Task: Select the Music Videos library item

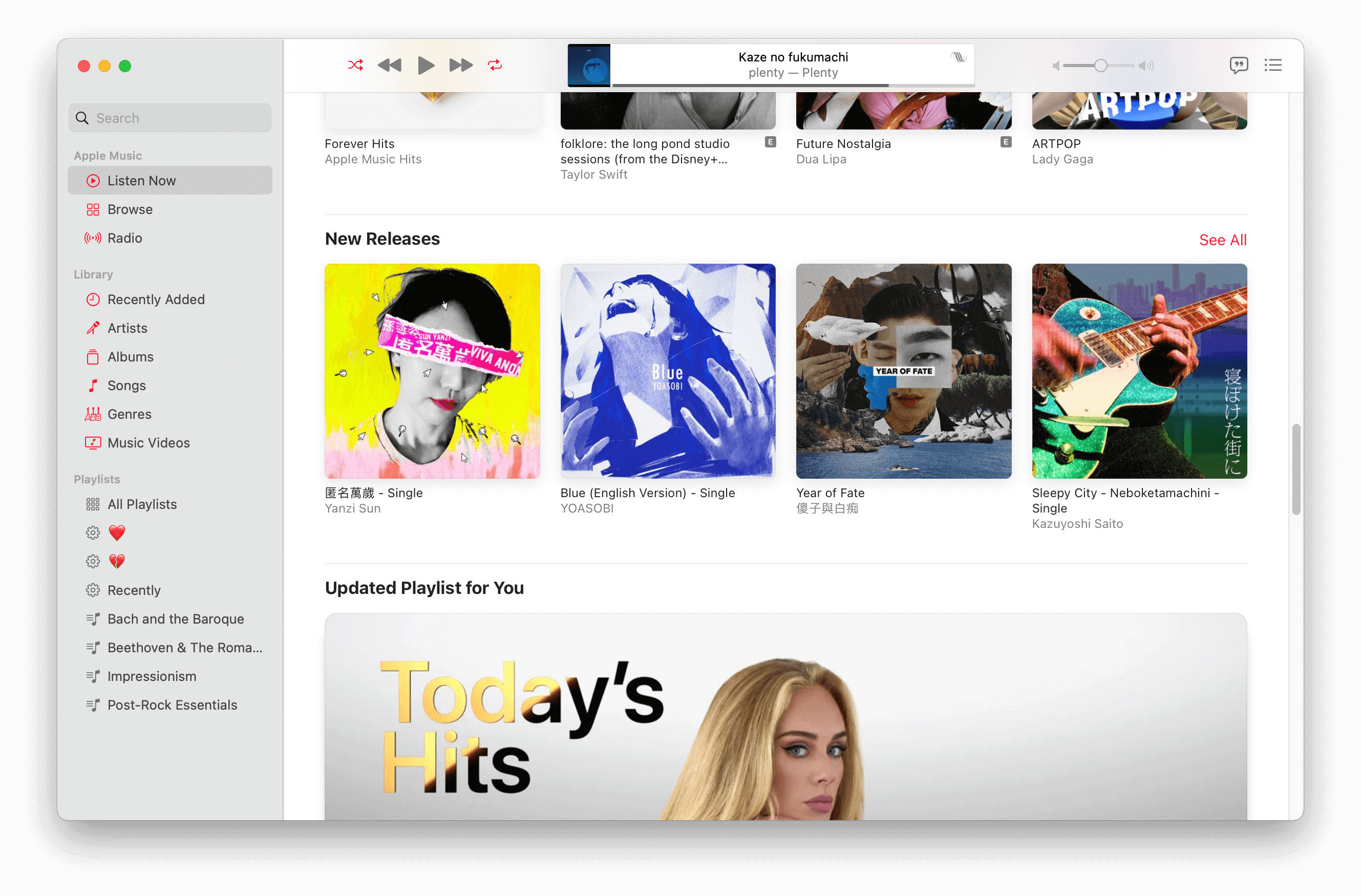Action: pos(148,442)
